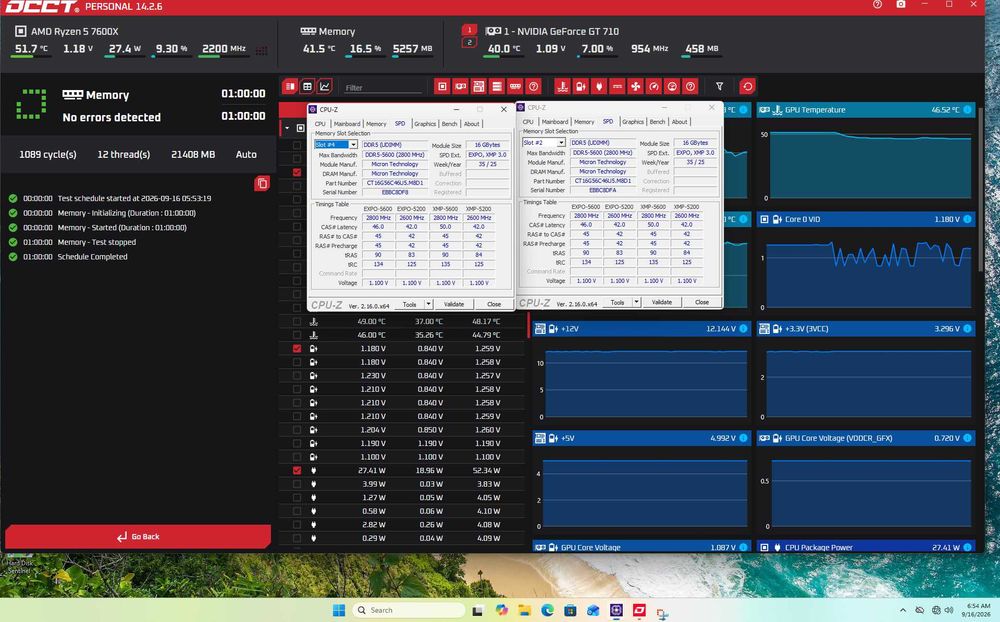Screen dimensions: 1000x622
Task: Click blue circle on GPU Temperature graph
Action: [x=967, y=110]
